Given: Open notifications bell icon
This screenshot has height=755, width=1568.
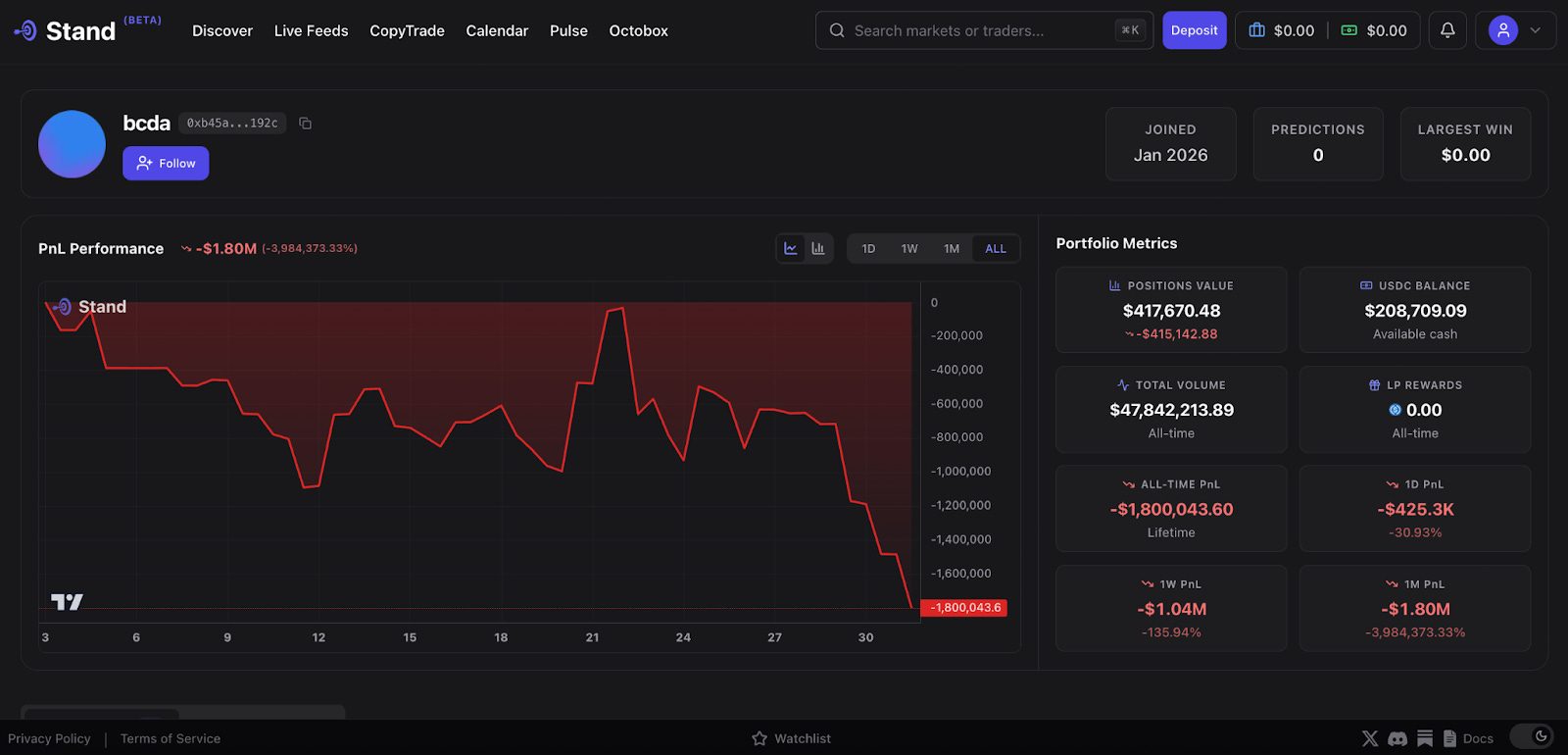Looking at the screenshot, I should [1447, 30].
